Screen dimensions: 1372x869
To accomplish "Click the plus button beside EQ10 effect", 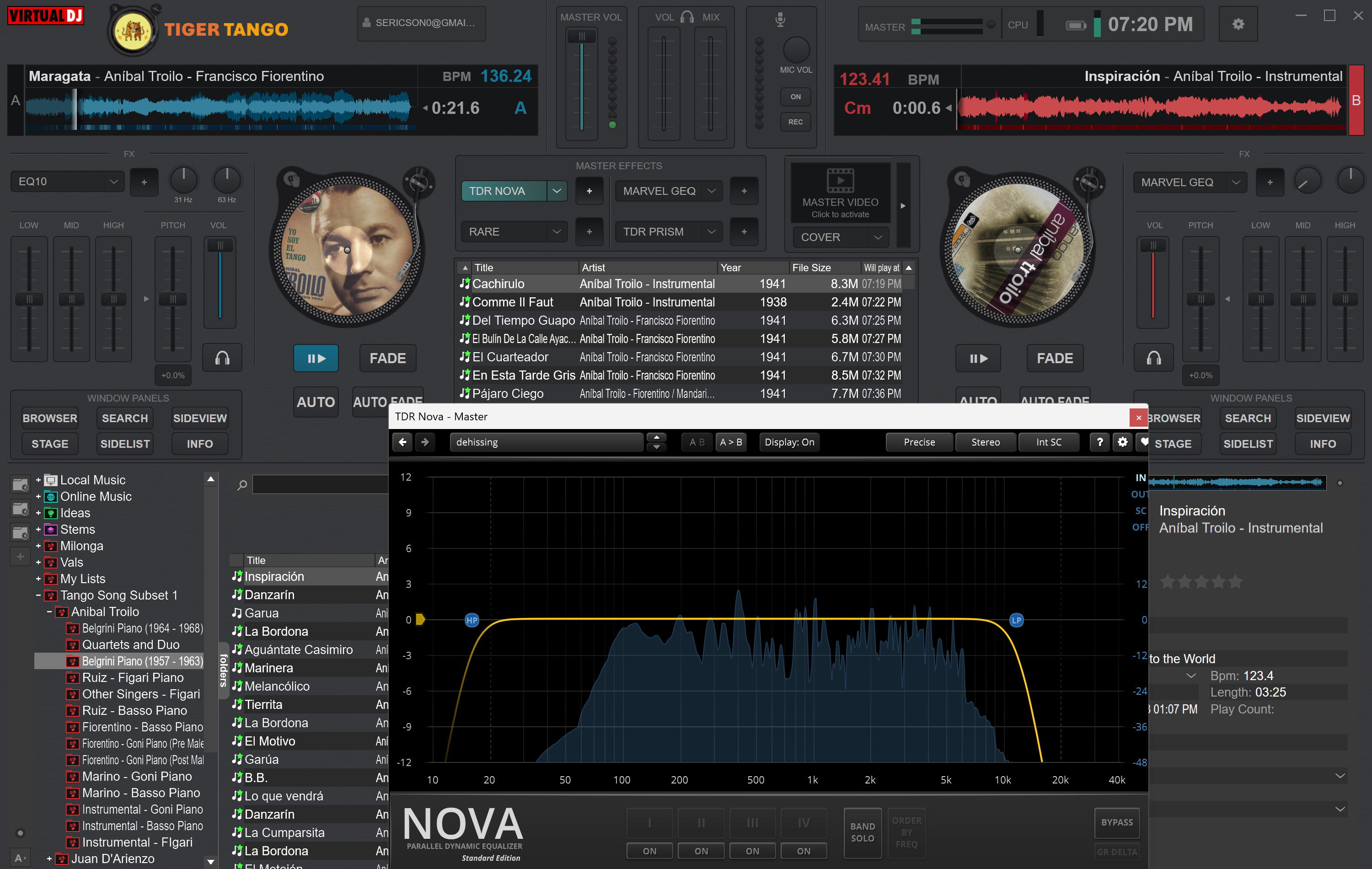I will [x=144, y=182].
